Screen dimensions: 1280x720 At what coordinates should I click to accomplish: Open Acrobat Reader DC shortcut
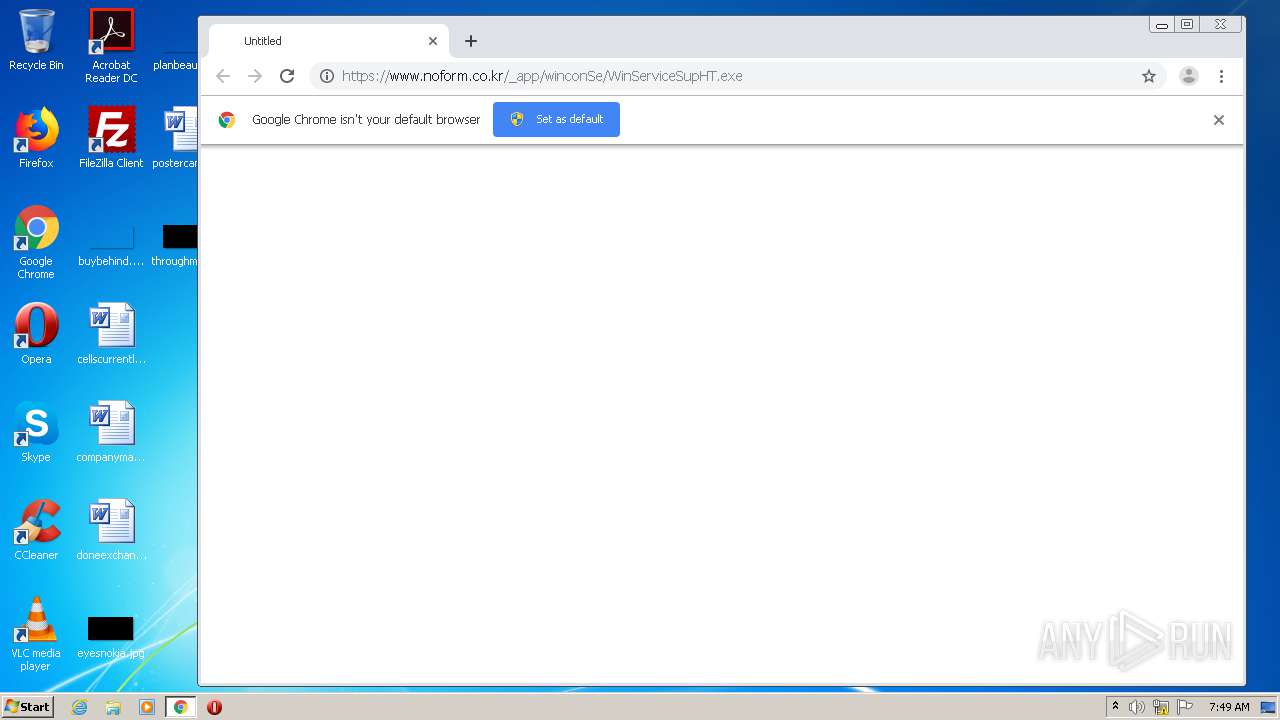pyautogui.click(x=111, y=46)
